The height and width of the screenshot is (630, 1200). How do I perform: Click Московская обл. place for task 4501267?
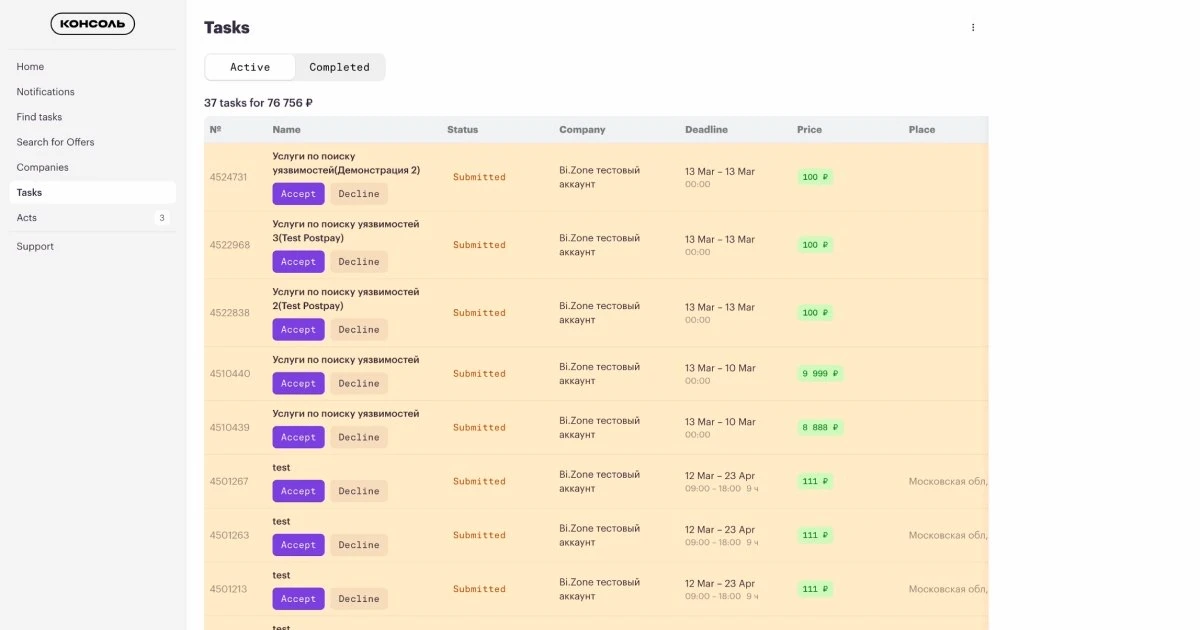pos(948,482)
